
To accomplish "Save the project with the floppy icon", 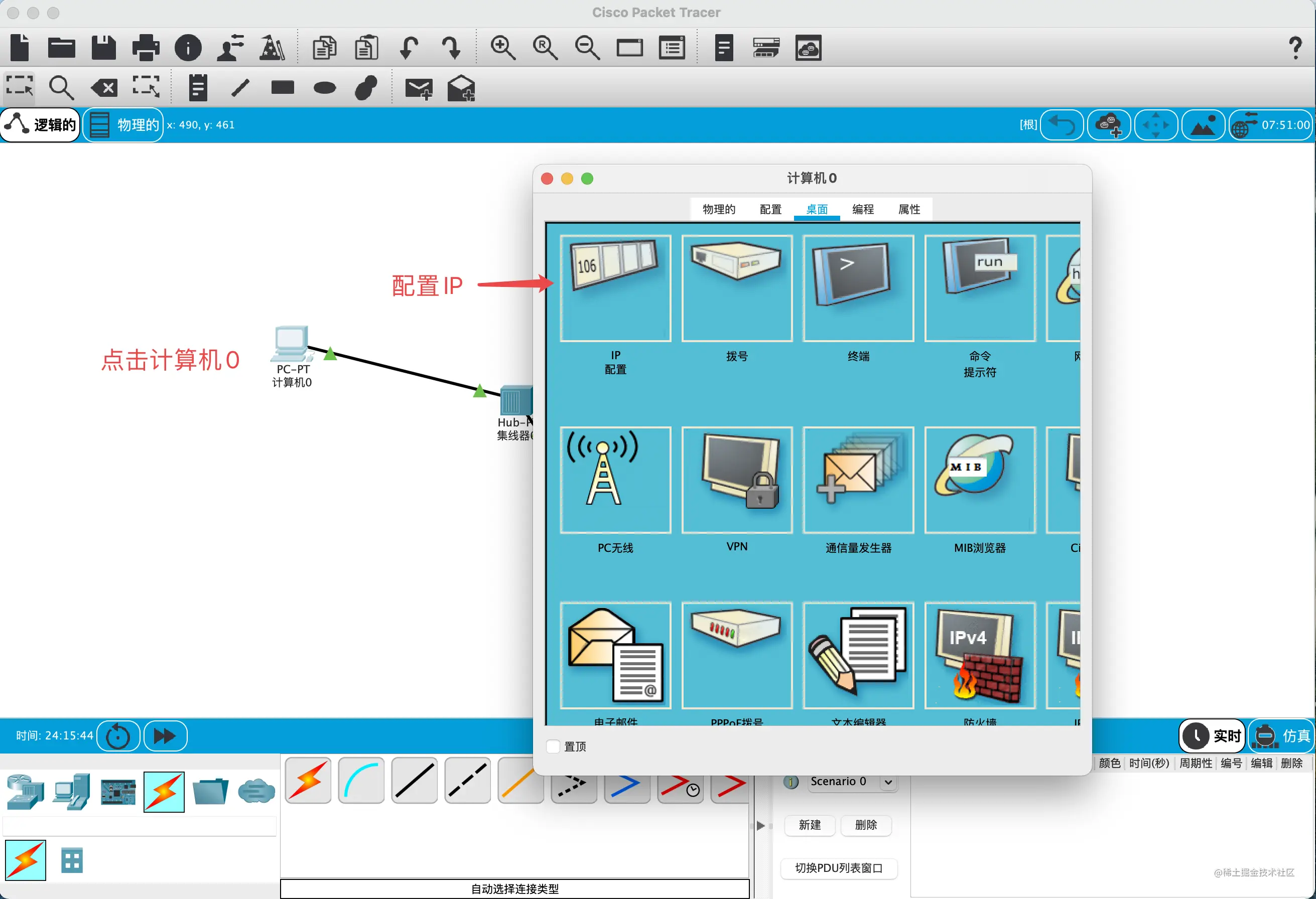I will (103, 48).
